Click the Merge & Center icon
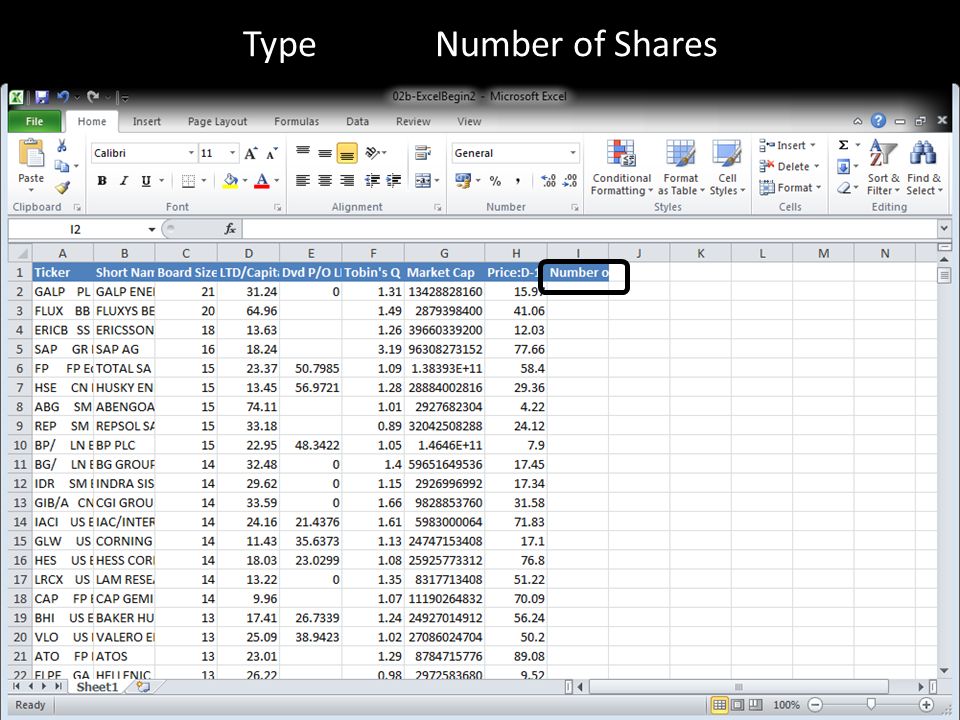Image resolution: width=960 pixels, height=720 pixels. coord(423,181)
